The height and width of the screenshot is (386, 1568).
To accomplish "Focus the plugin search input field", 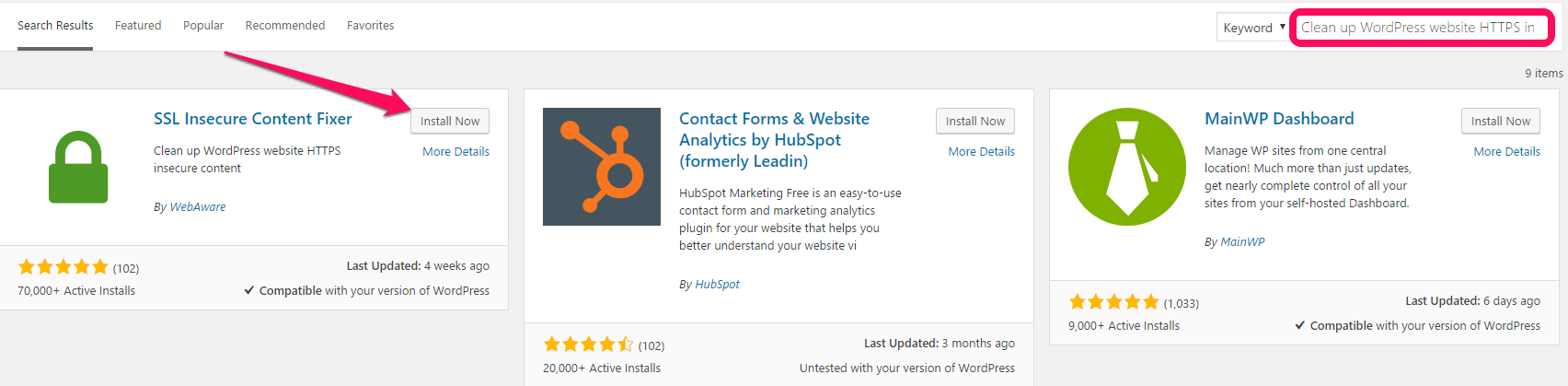I will (1421, 28).
